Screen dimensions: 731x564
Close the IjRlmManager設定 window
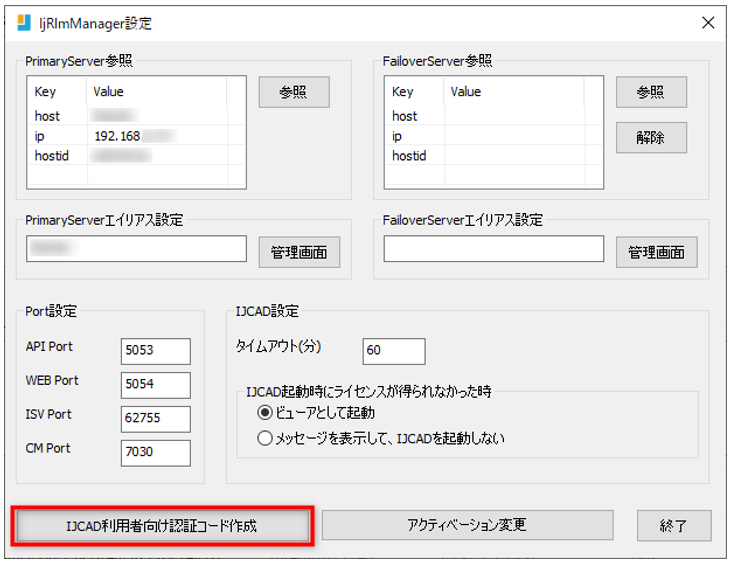708,22
